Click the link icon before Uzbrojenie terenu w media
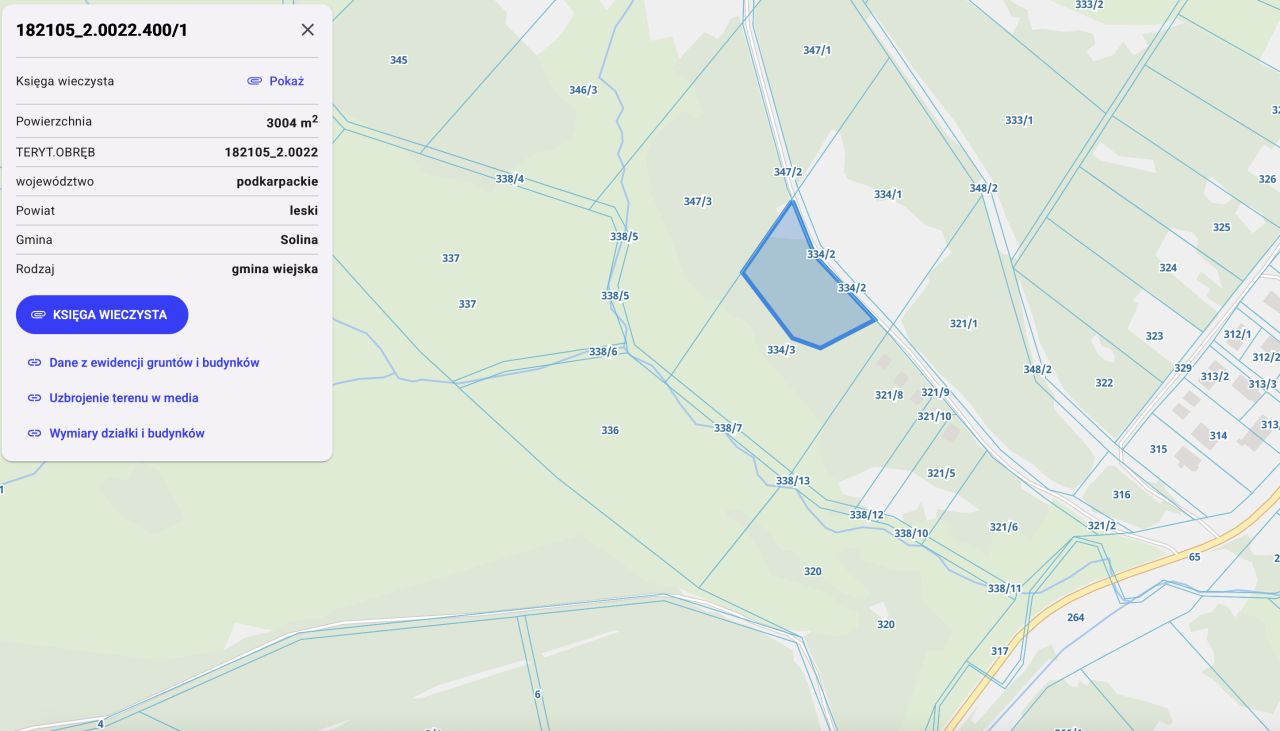The image size is (1280, 731). click(35, 398)
